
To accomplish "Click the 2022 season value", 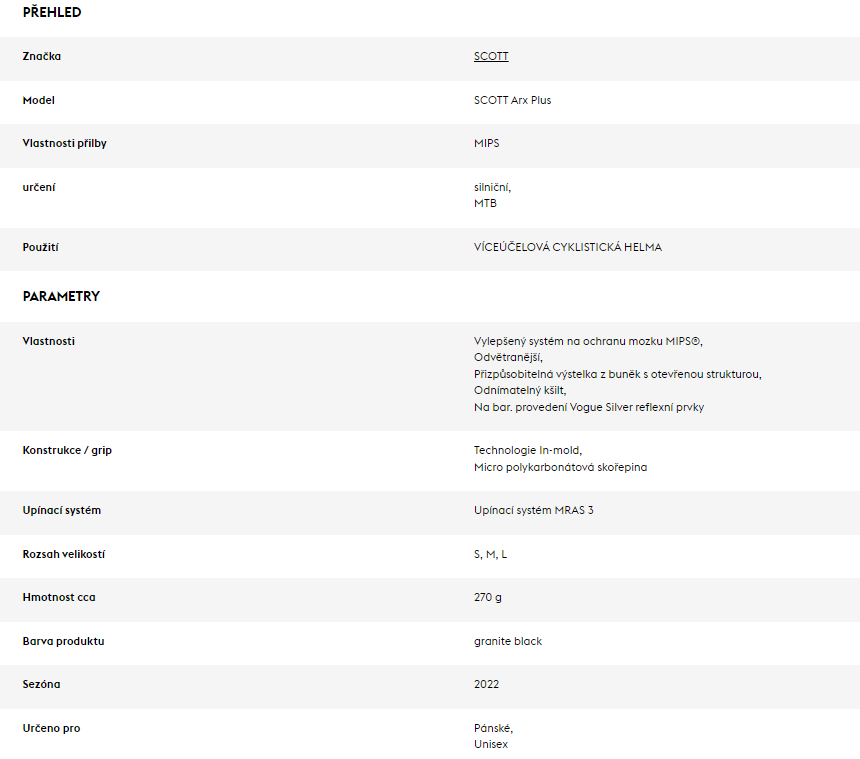I will click(486, 684).
